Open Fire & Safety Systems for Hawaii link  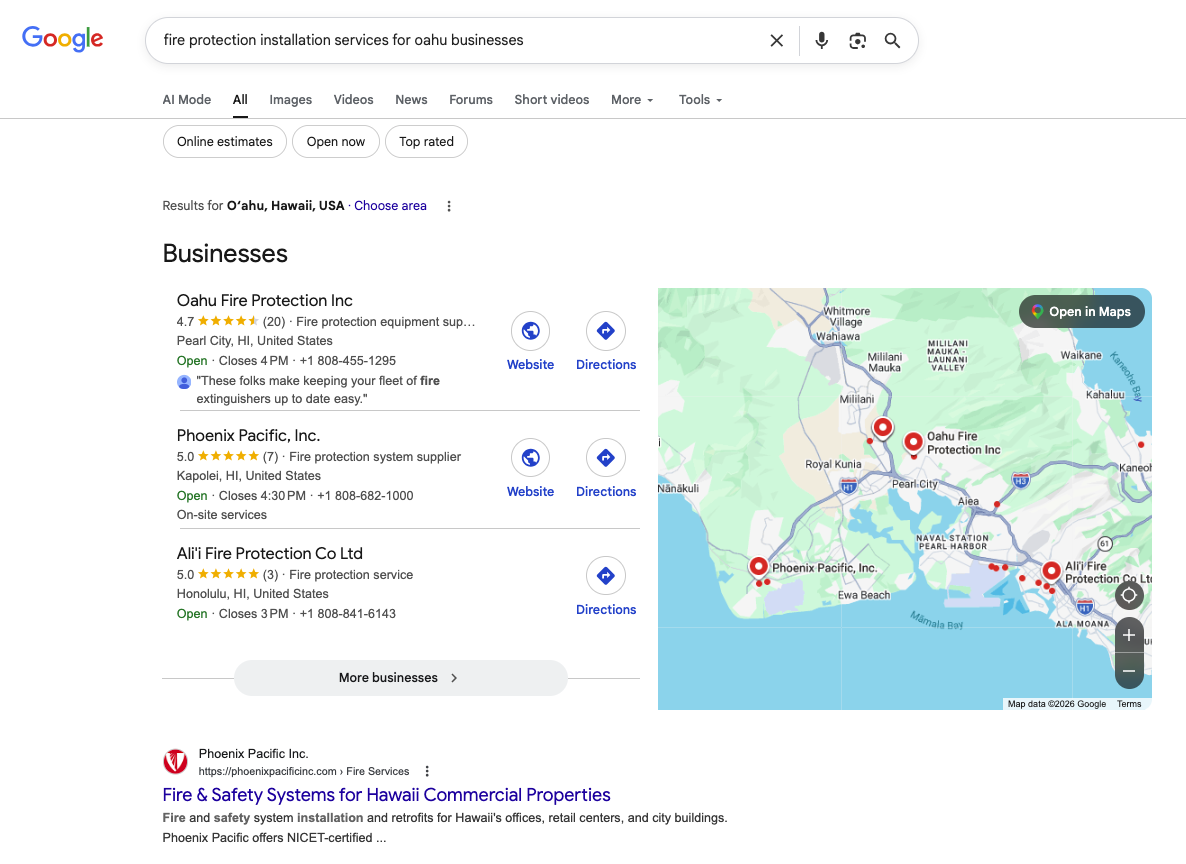tap(387, 795)
